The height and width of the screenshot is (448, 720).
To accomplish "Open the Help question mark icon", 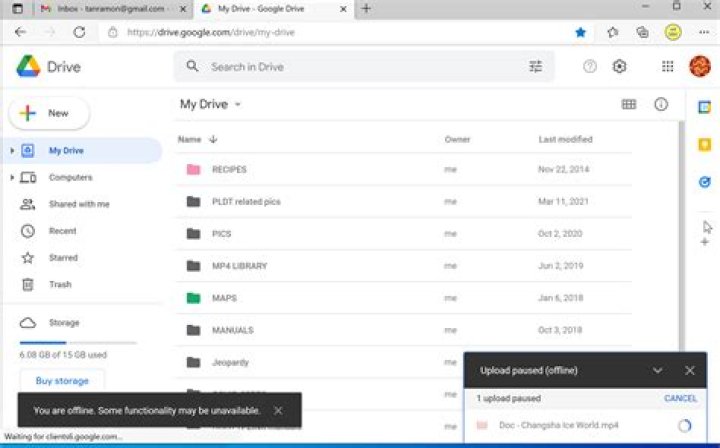I will click(590, 67).
